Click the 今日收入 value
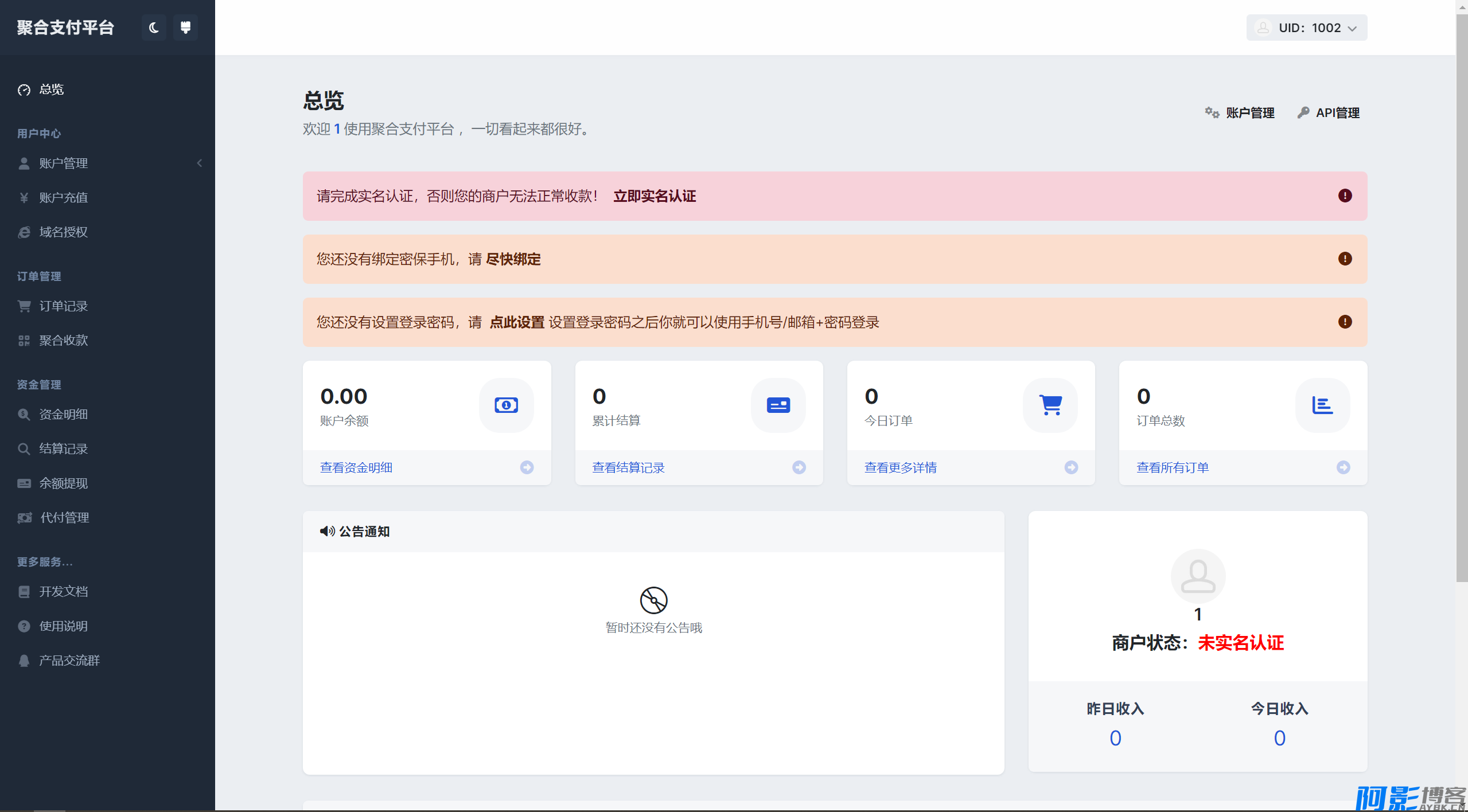Image resolution: width=1468 pixels, height=812 pixels. [x=1279, y=738]
